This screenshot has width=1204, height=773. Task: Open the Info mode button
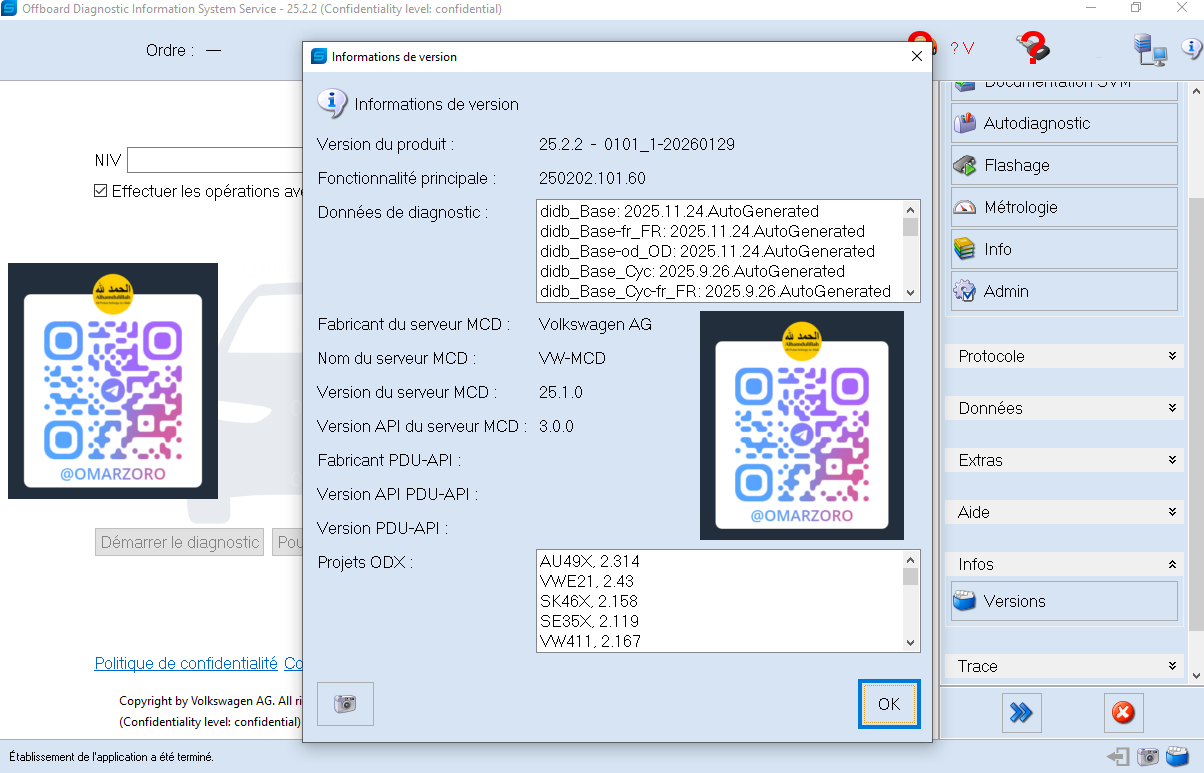[x=1064, y=249]
